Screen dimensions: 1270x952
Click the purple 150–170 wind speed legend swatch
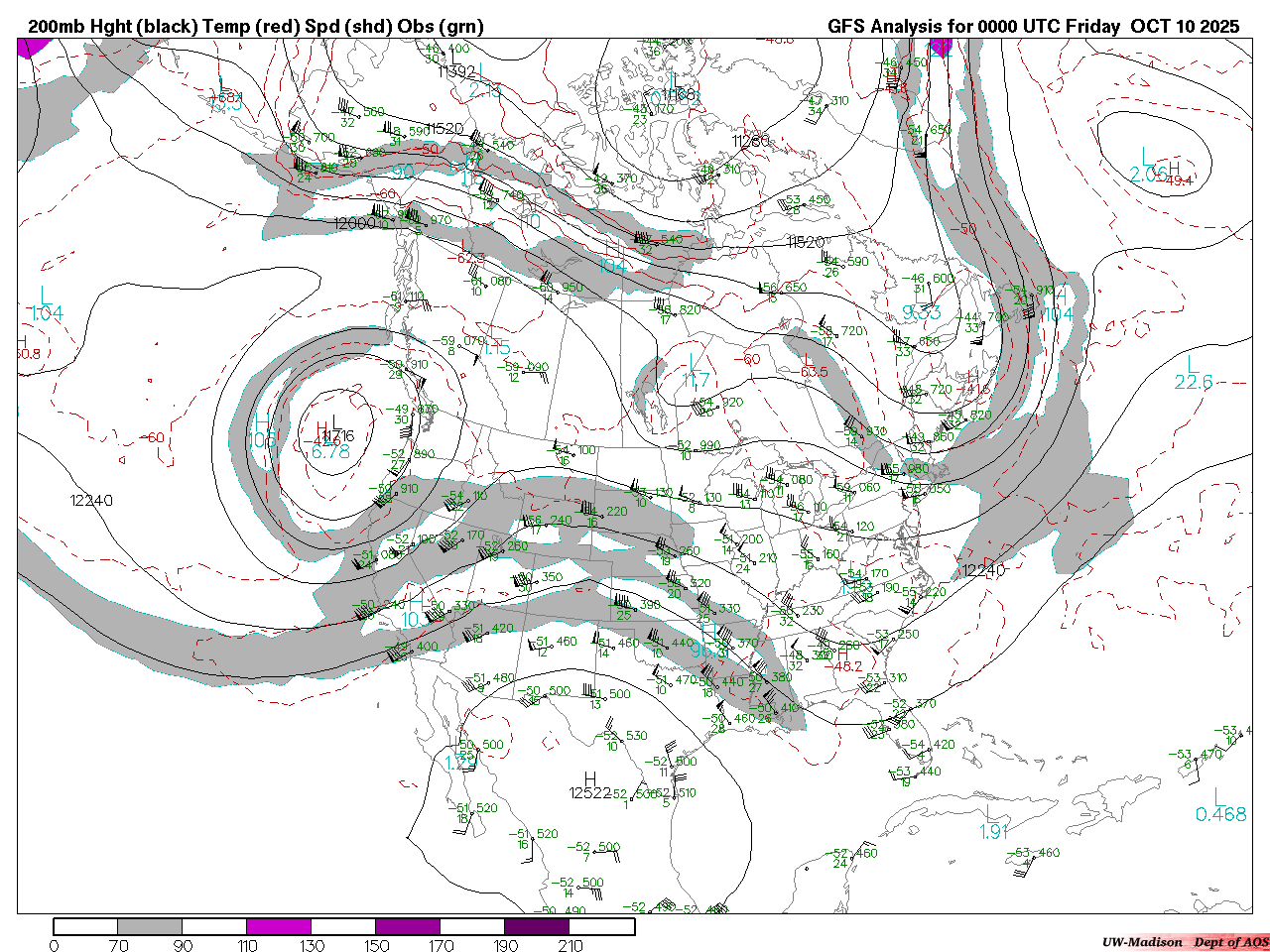tap(408, 927)
